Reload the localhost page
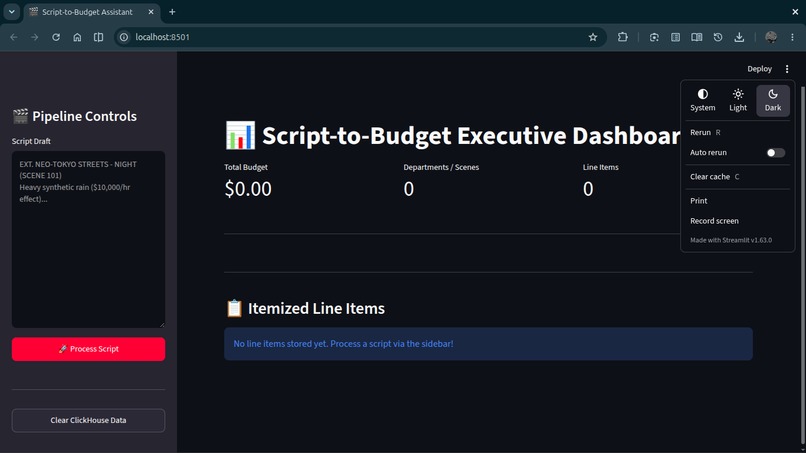This screenshot has width=806, height=453. click(x=56, y=37)
